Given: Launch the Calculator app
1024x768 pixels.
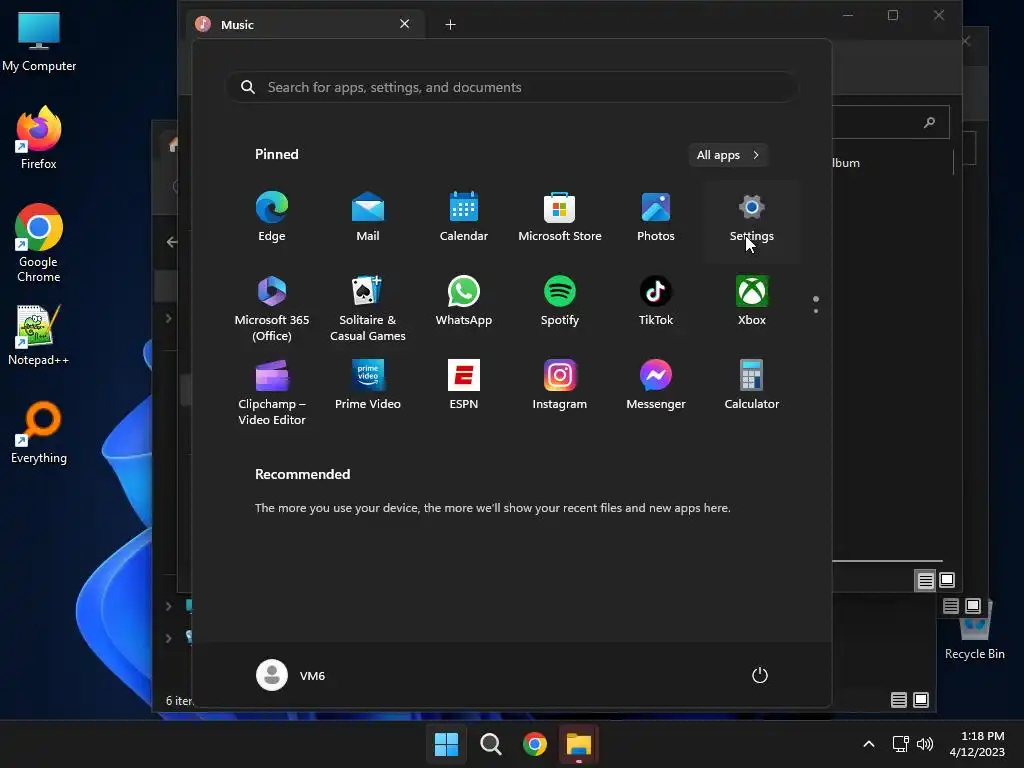Looking at the screenshot, I should (x=752, y=385).
